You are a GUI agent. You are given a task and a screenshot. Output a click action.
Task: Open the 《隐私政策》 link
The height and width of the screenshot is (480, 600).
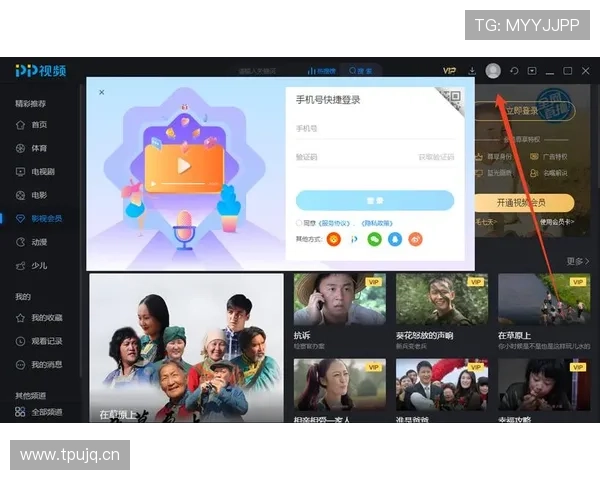click(377, 223)
